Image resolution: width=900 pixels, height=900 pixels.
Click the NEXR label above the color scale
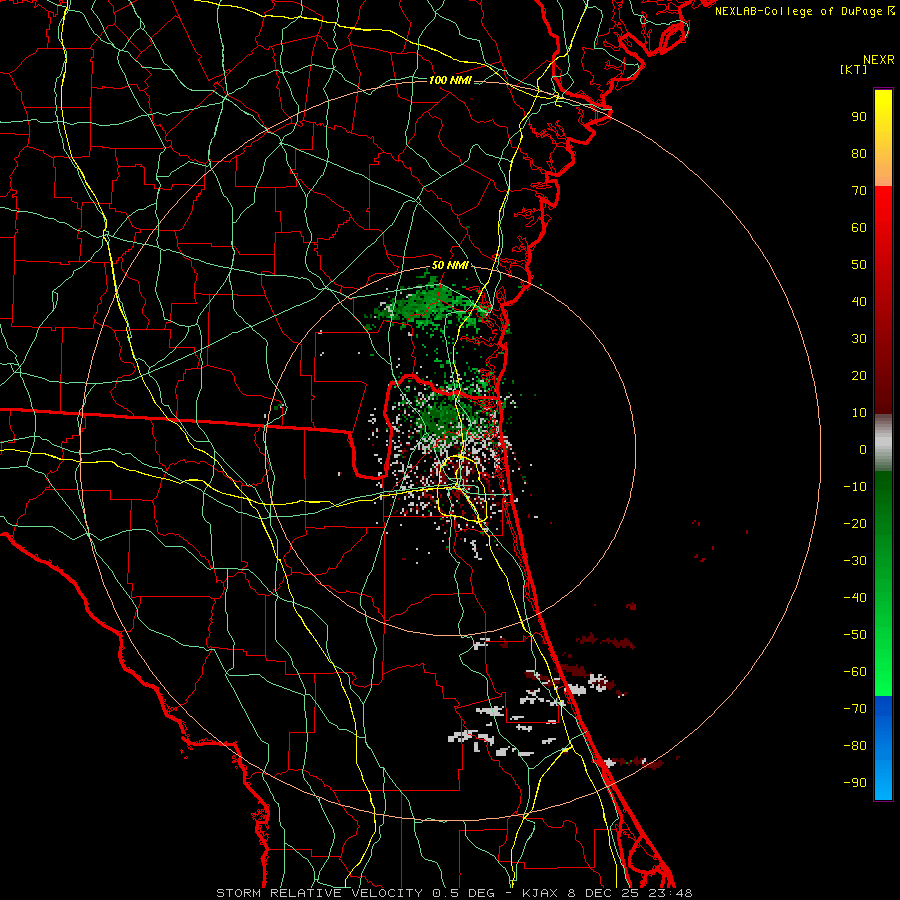(879, 60)
